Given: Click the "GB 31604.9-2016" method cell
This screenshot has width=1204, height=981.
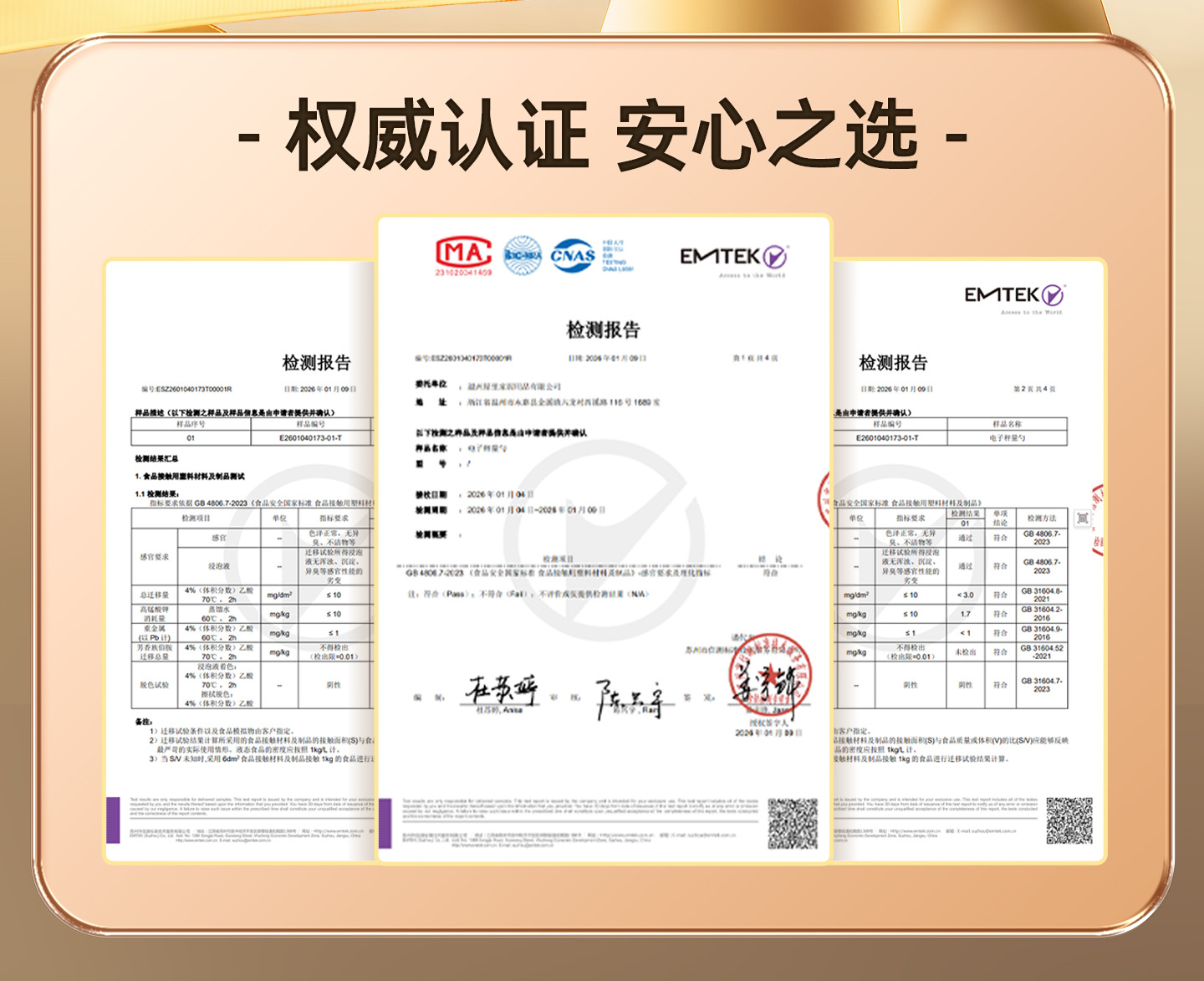Looking at the screenshot, I should [1042, 633].
